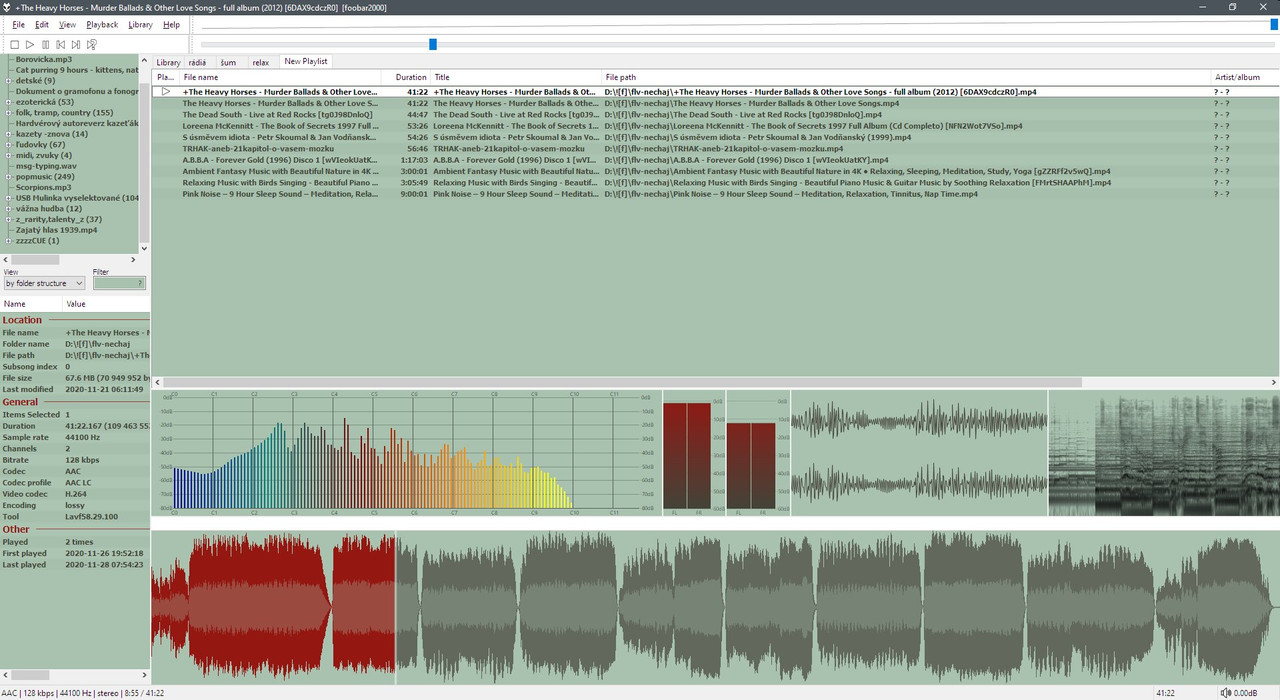The height and width of the screenshot is (700, 1280).
Task: Open the 'by folder structure' View dropdown
Action: pos(44,284)
